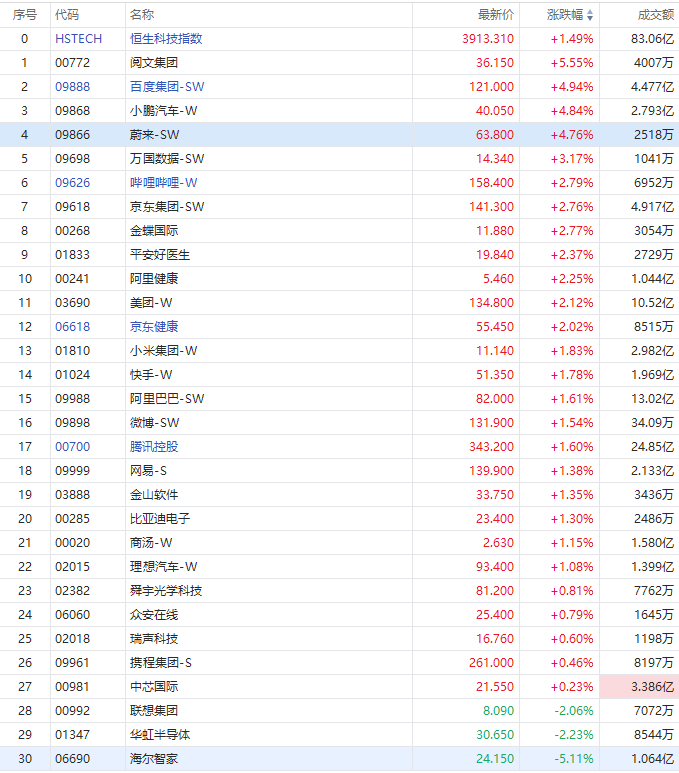679x773 pixels.
Task: Select the 华虹半导体 name
Action: (160, 735)
